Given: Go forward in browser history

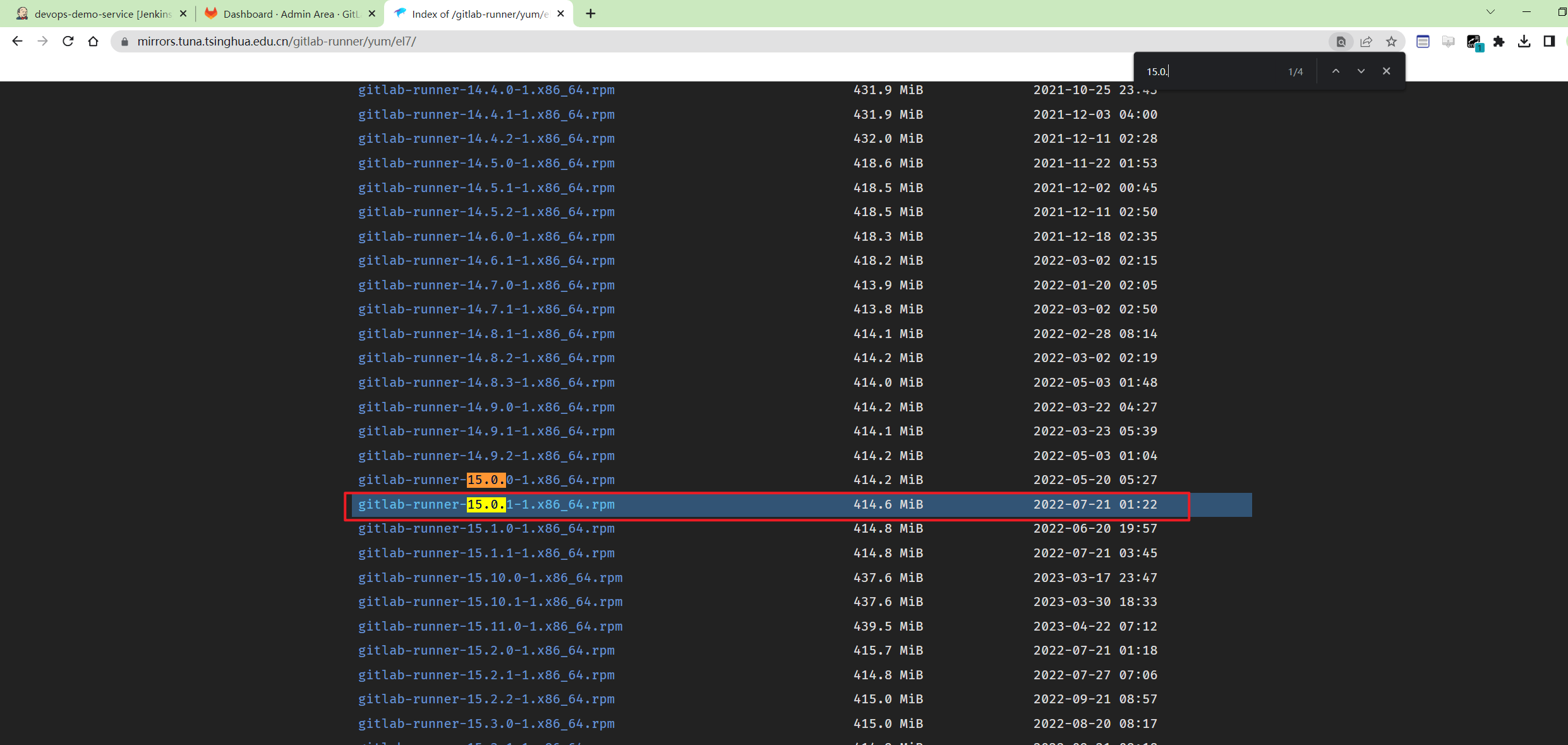Looking at the screenshot, I should 42,41.
